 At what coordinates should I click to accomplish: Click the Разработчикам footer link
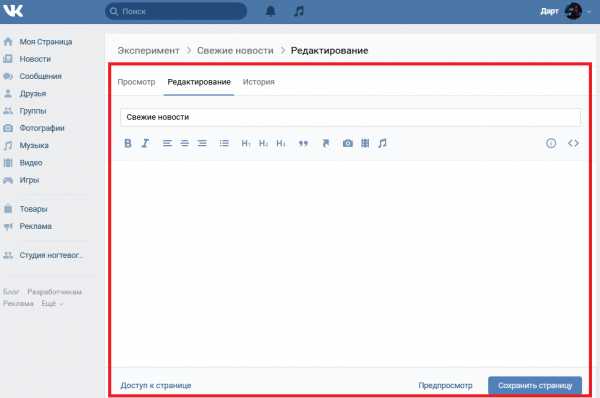[x=54, y=292]
